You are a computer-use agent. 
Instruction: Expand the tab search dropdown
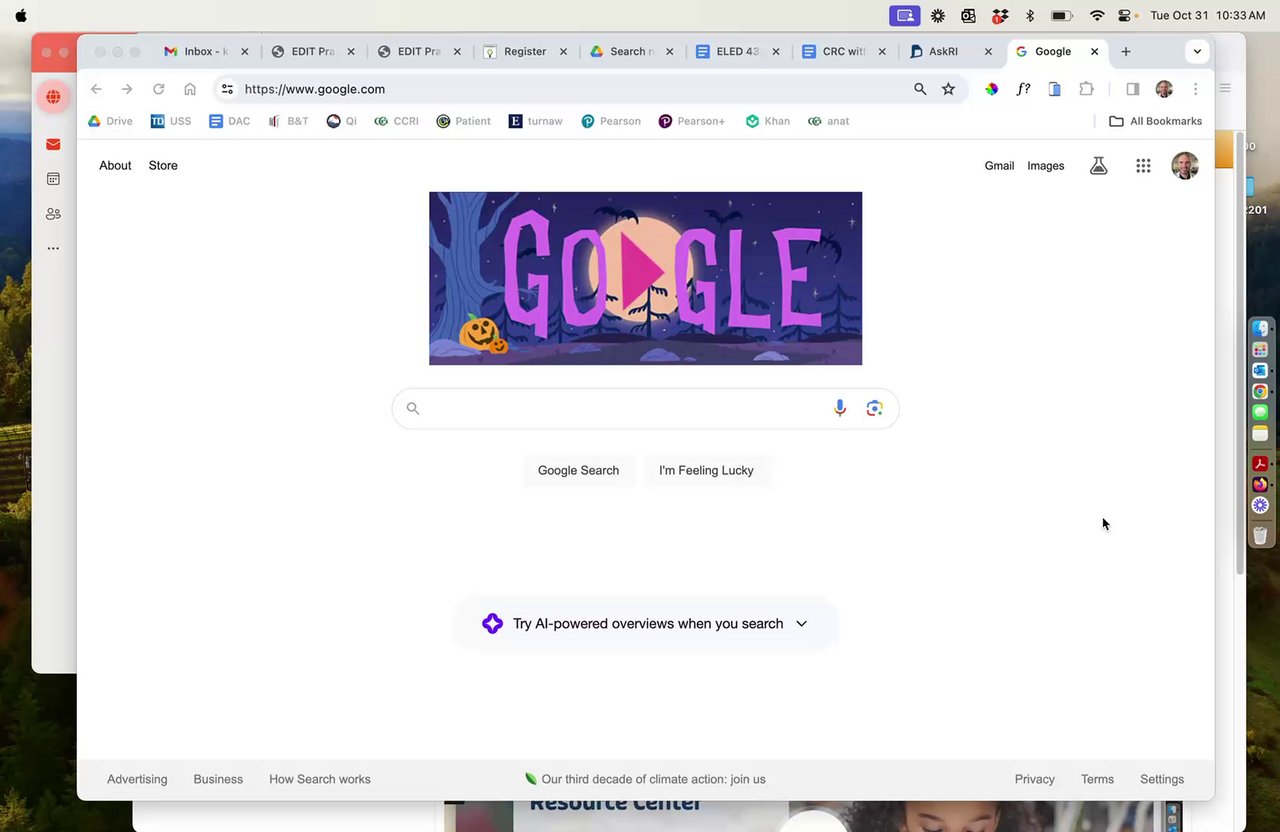tap(1197, 52)
